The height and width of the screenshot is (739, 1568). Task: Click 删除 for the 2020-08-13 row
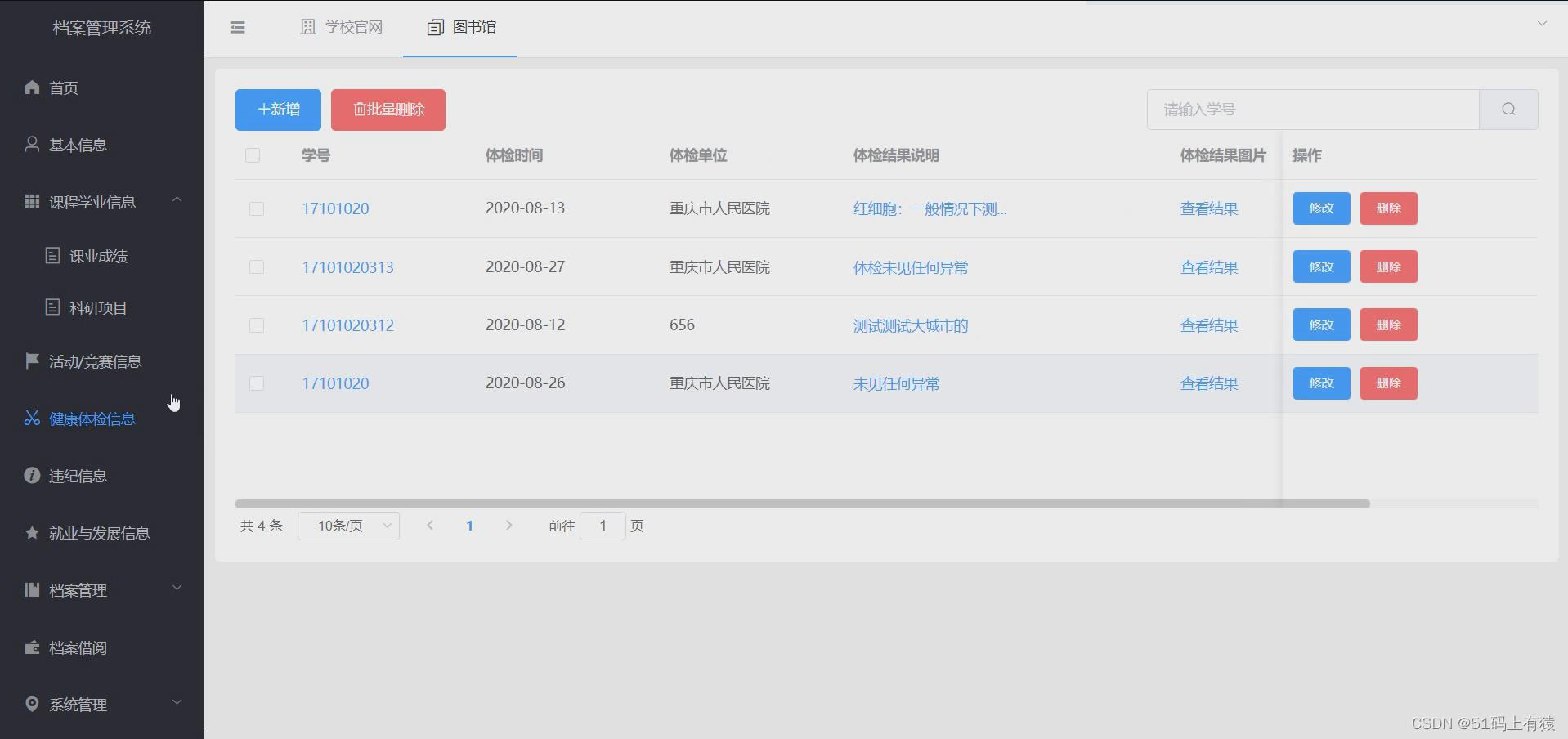coord(1388,208)
